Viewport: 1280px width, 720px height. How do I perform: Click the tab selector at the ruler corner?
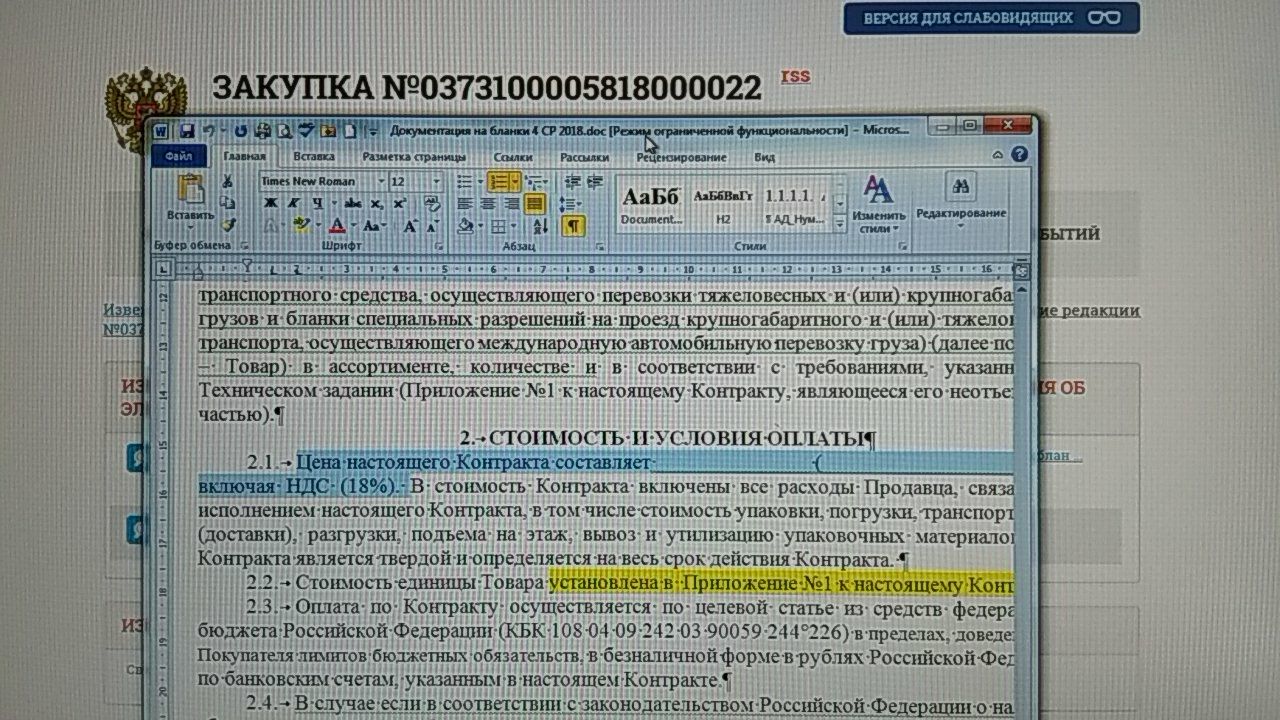coord(165,268)
